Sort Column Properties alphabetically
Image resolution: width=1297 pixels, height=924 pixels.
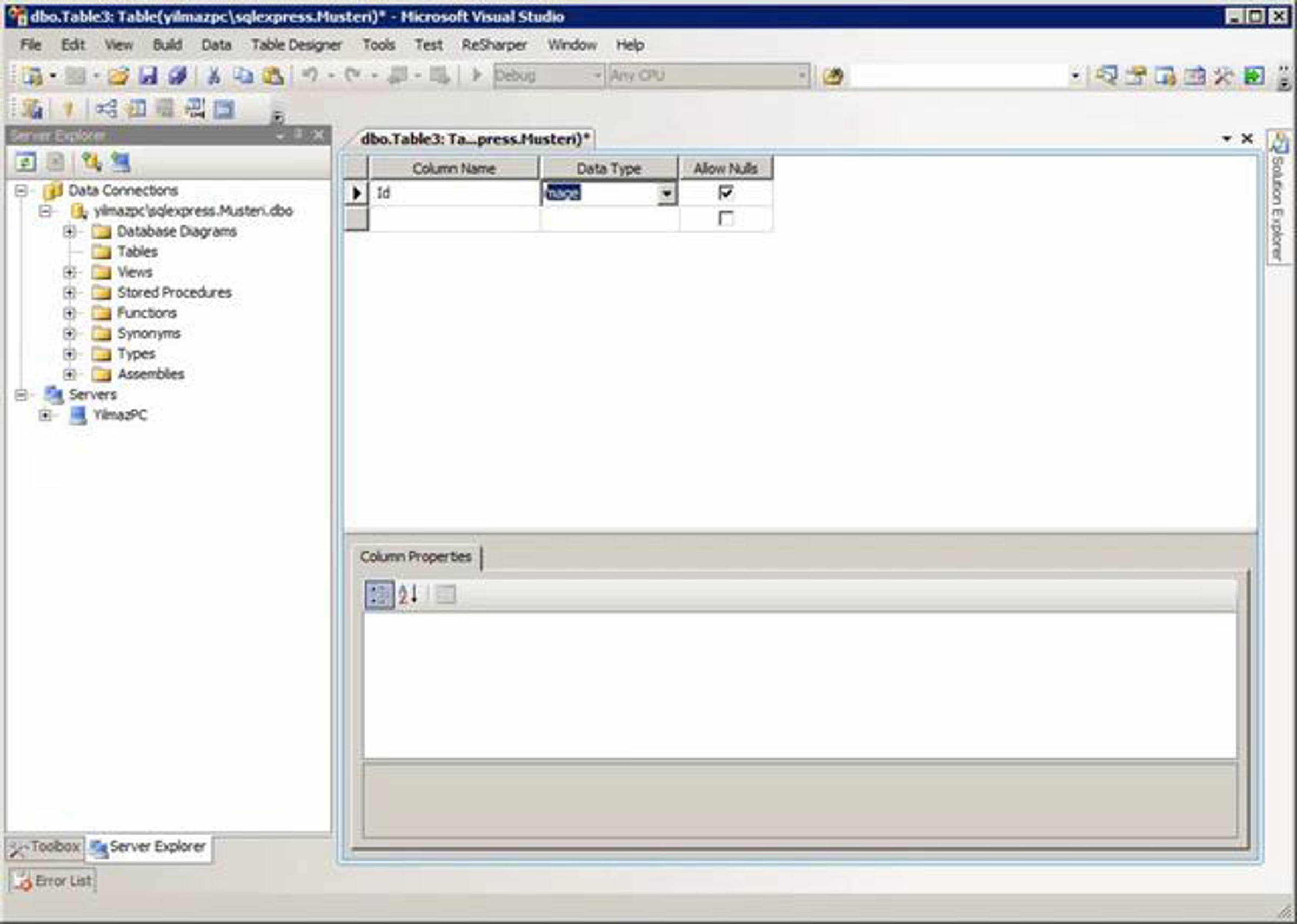coord(408,595)
